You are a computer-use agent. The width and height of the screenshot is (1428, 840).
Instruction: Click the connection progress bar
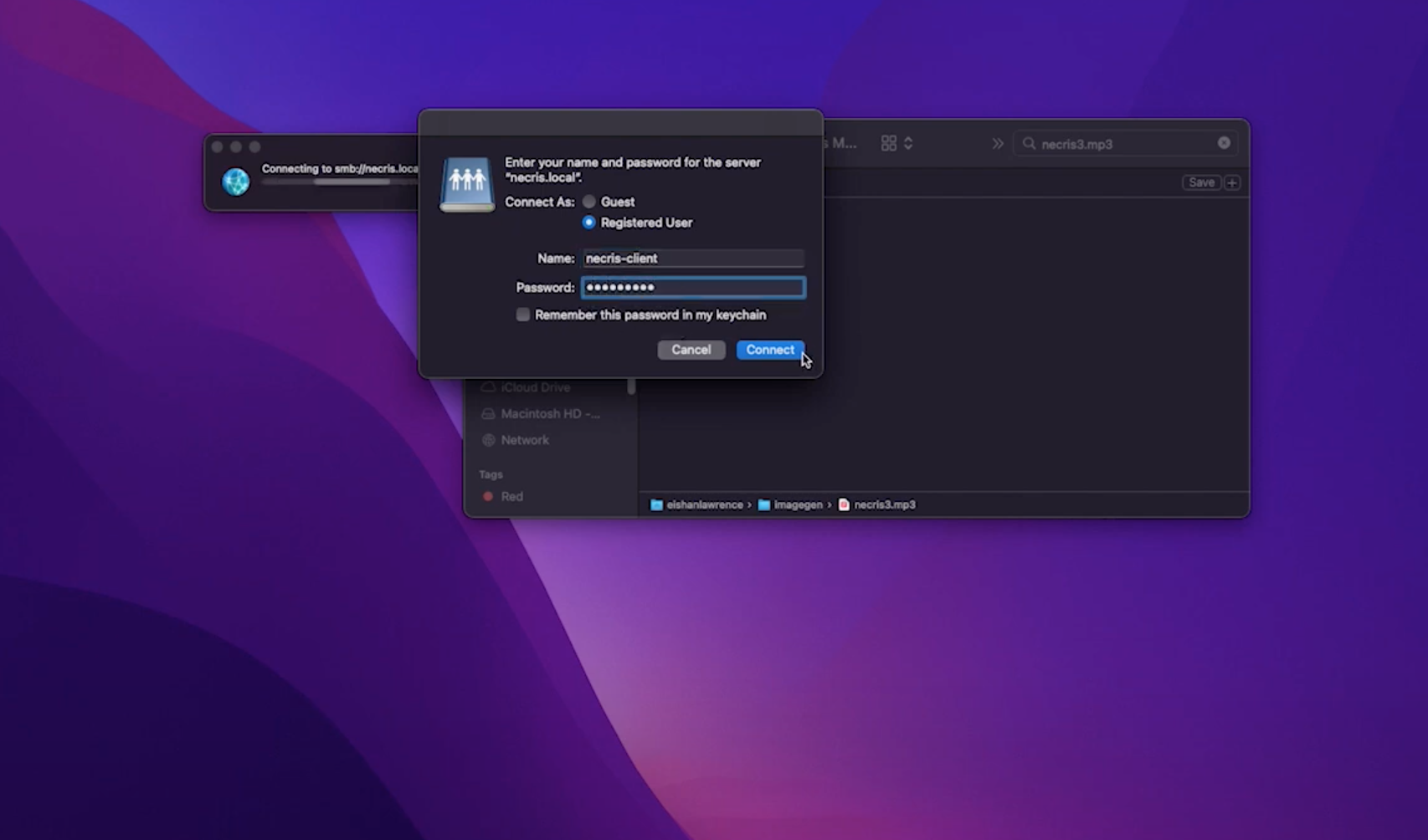pos(339,182)
